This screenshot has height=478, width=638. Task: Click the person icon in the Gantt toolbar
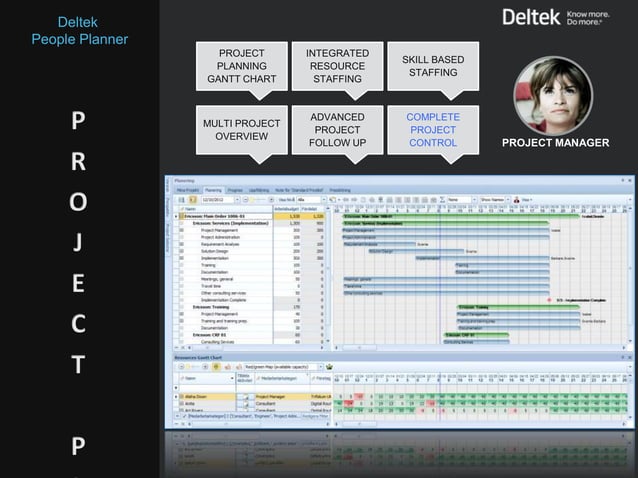516,200
